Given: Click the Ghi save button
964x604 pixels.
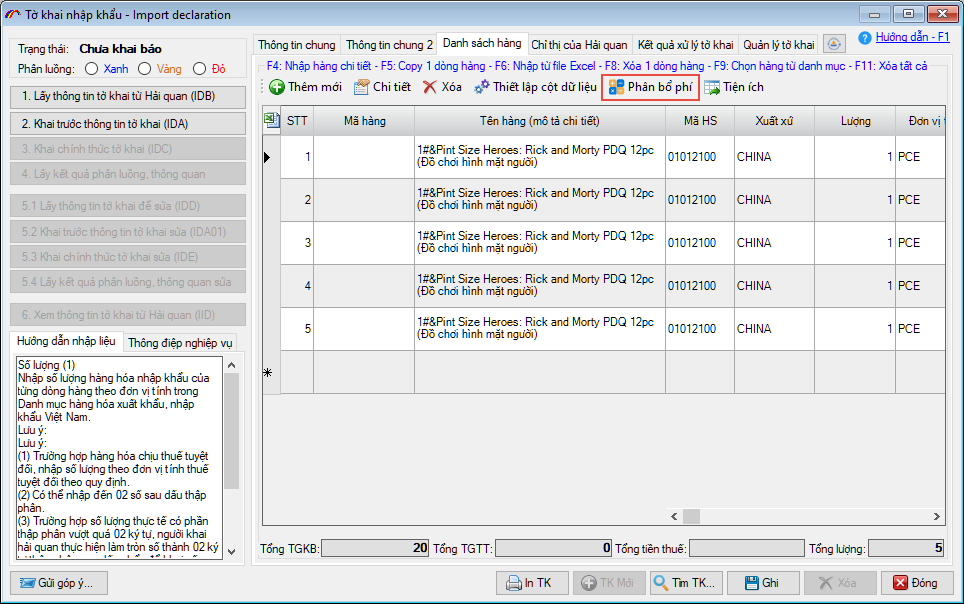Looking at the screenshot, I should coord(761,583).
